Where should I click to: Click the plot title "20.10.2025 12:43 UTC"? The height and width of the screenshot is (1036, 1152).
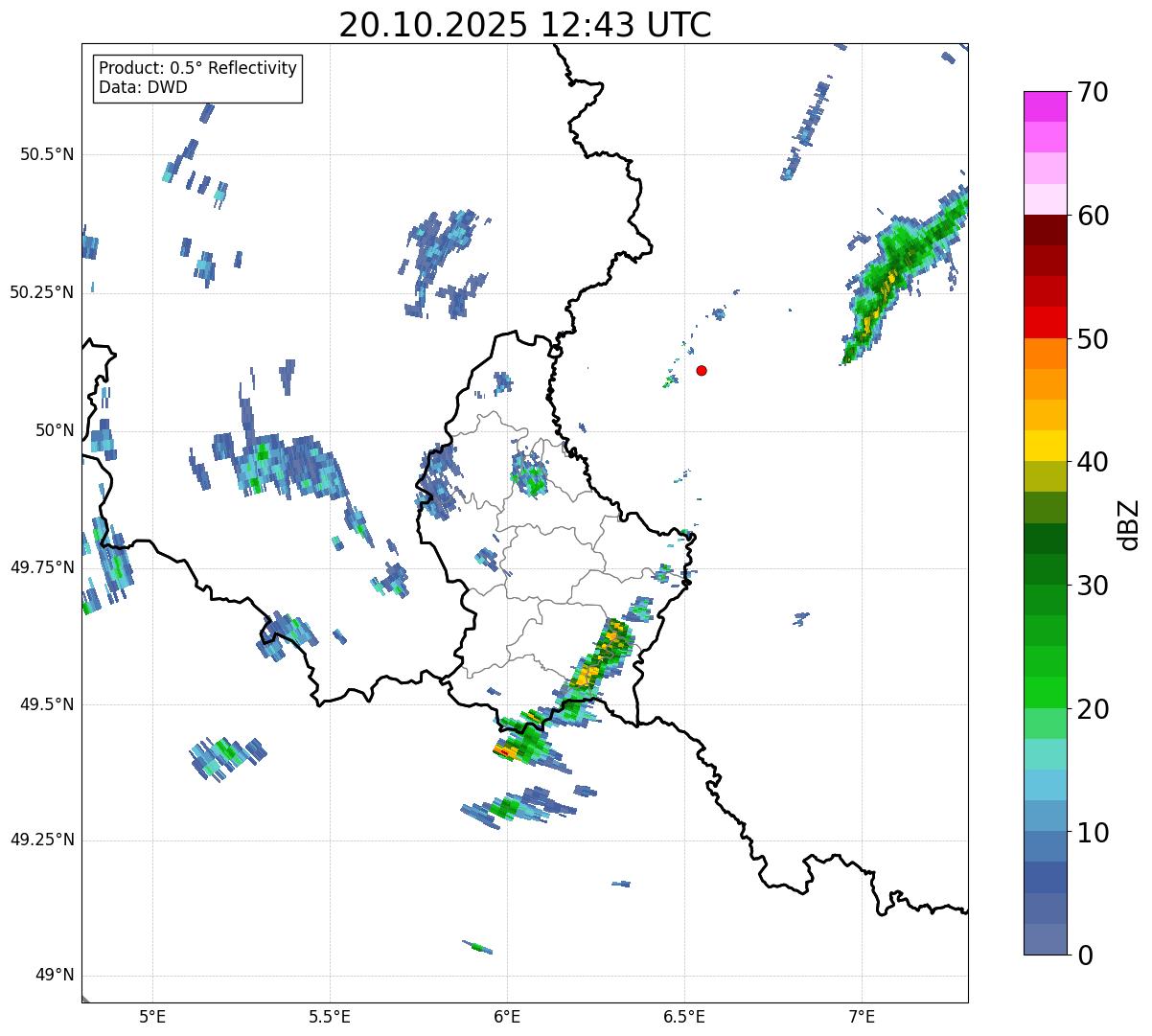tap(525, 25)
